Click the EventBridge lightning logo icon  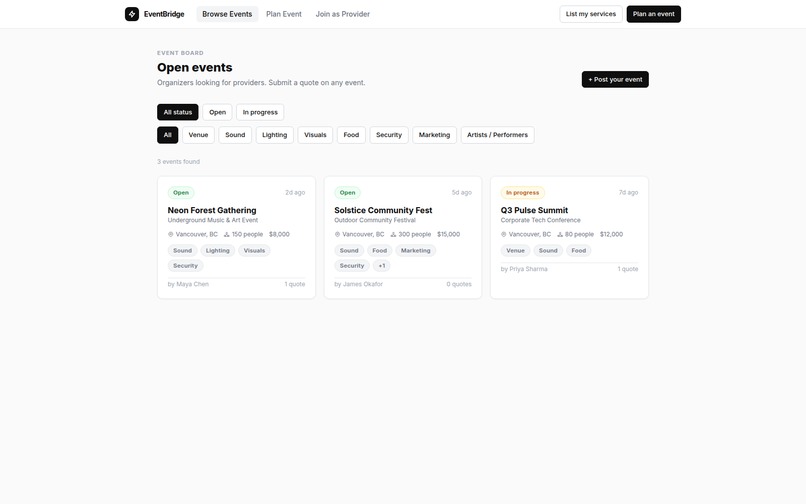[x=132, y=14]
